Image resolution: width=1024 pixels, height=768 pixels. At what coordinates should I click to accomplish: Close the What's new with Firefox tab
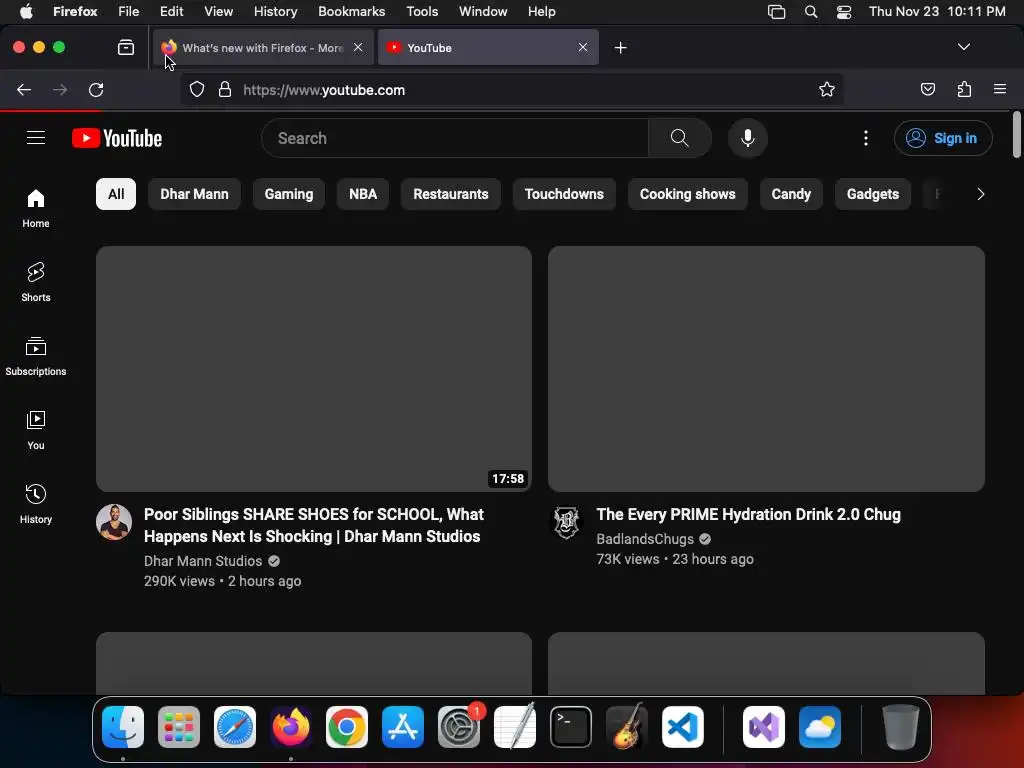(x=358, y=47)
